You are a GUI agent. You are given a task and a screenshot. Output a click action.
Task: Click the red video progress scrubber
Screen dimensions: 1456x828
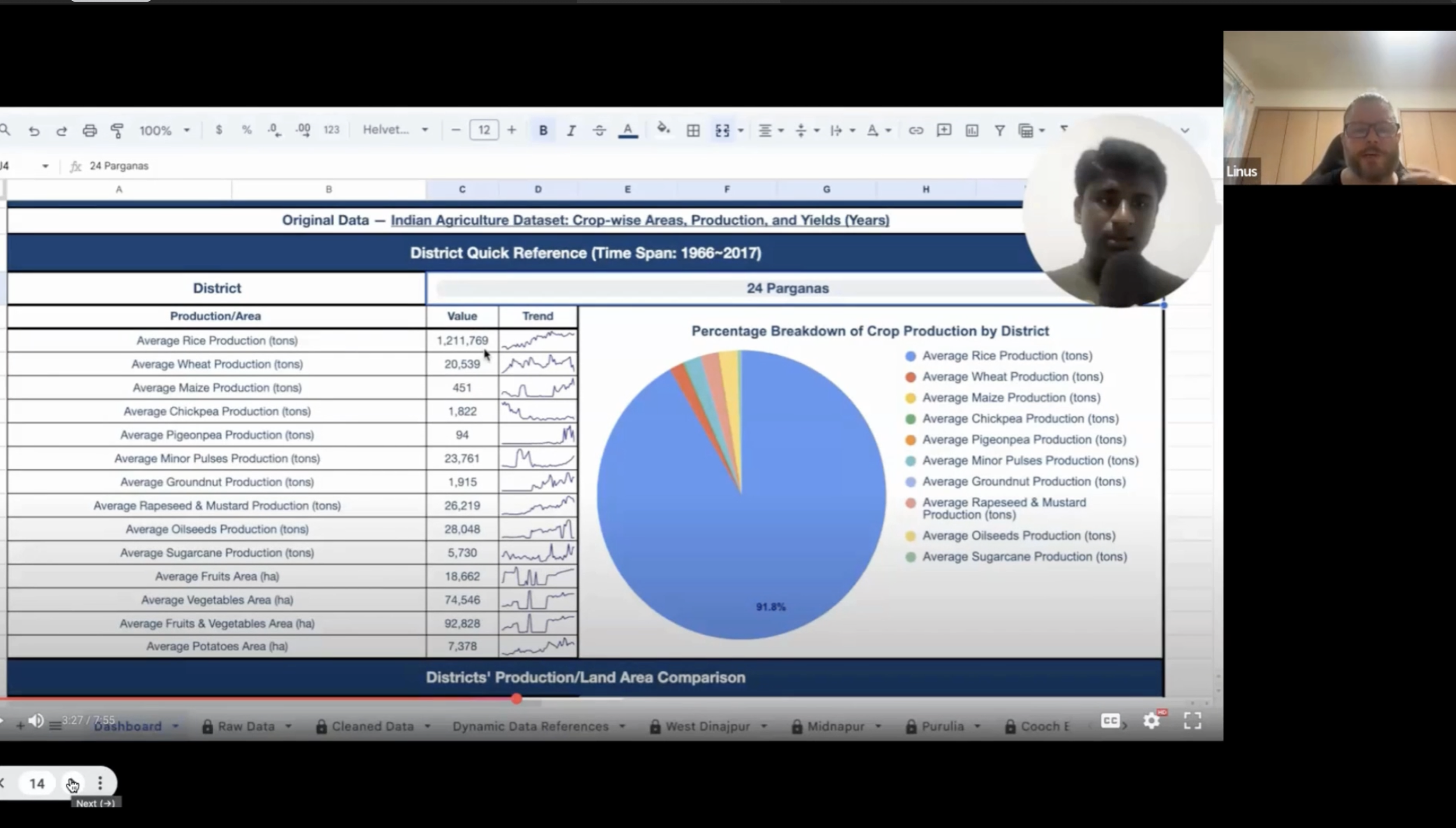pyautogui.click(x=517, y=699)
